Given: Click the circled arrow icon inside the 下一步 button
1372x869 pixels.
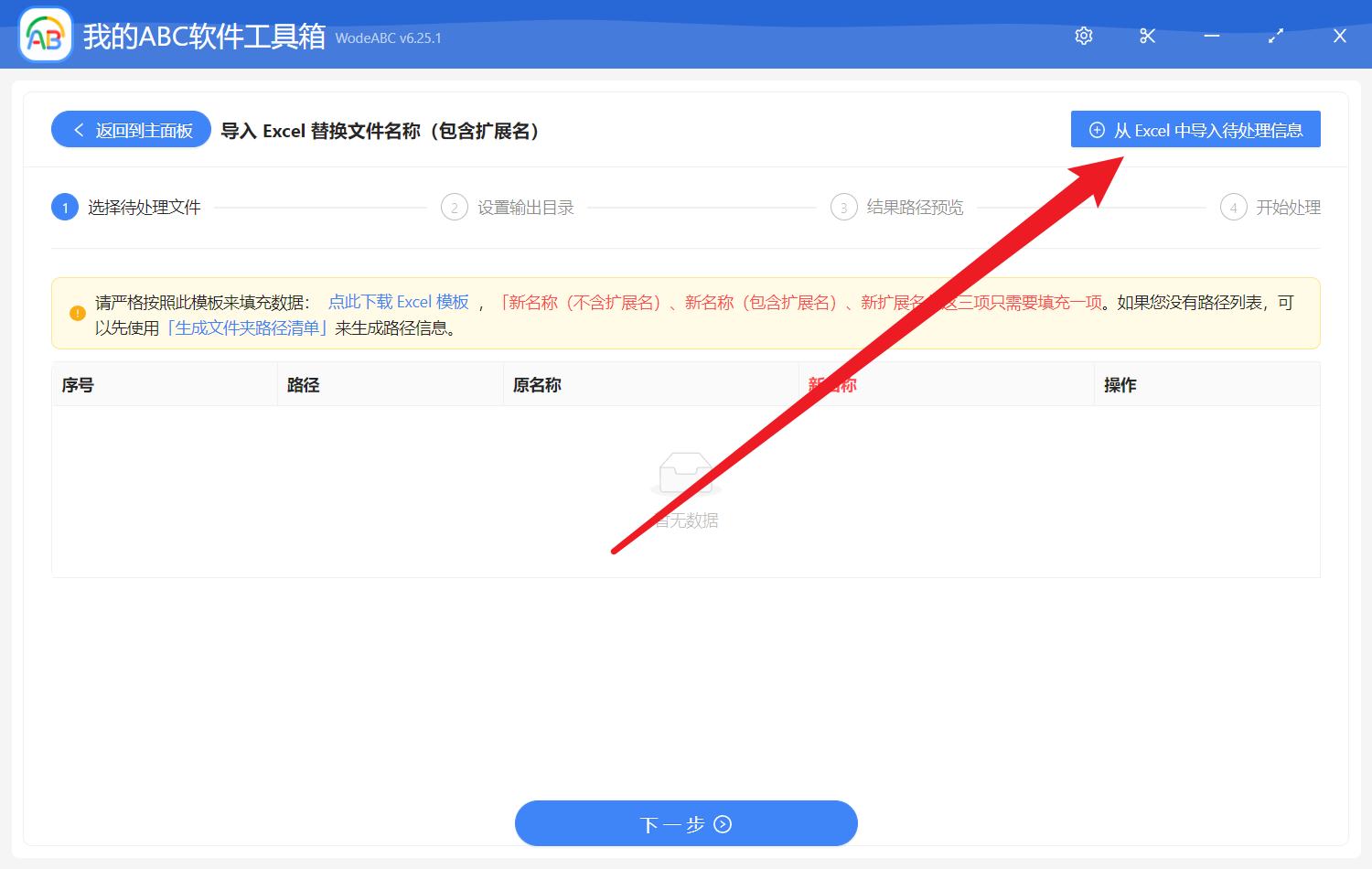Looking at the screenshot, I should (723, 823).
